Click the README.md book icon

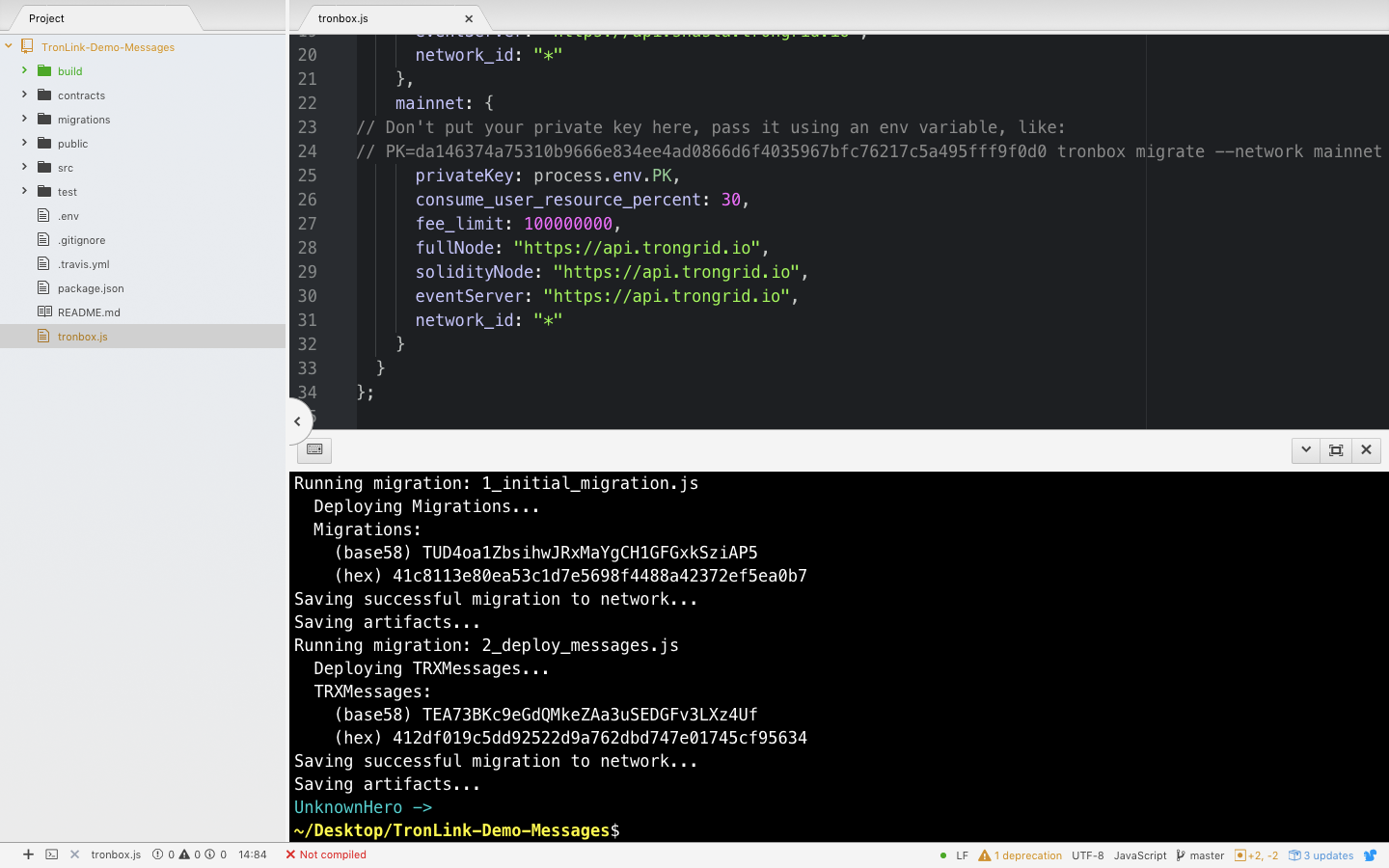[44, 312]
